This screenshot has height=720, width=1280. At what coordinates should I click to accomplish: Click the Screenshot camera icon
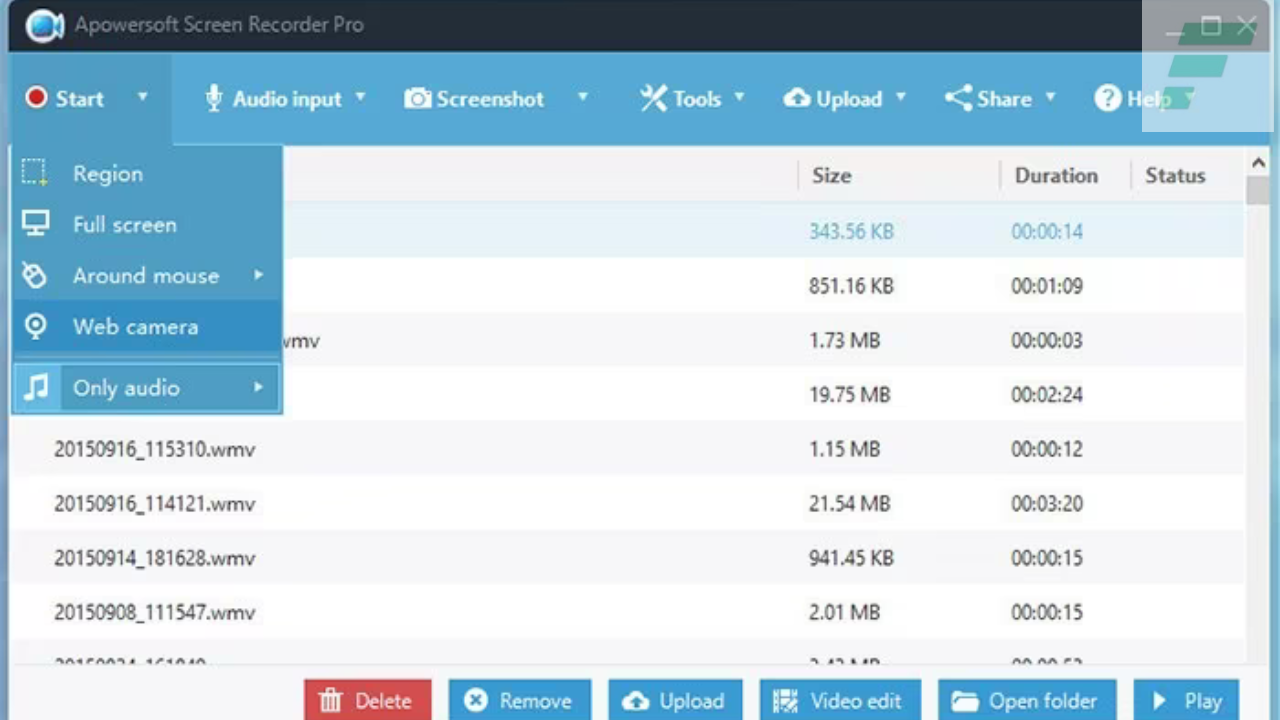pyautogui.click(x=418, y=98)
